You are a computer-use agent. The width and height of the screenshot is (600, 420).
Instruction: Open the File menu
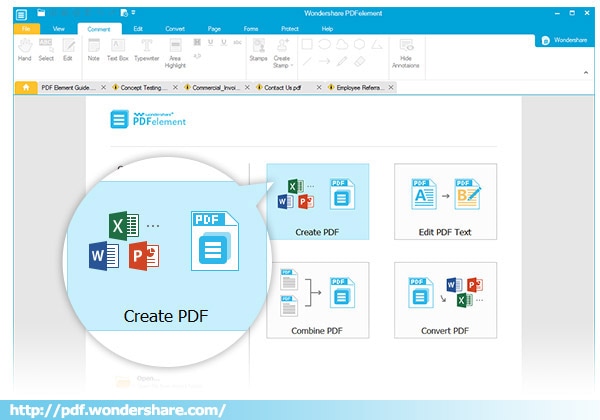click(x=23, y=30)
